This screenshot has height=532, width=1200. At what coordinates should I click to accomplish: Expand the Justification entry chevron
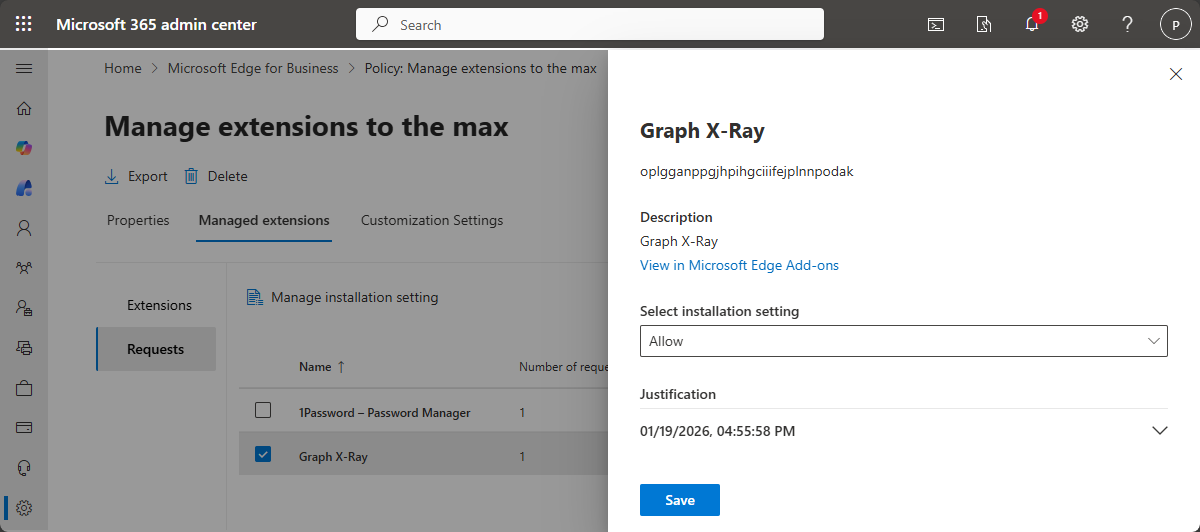click(1159, 431)
